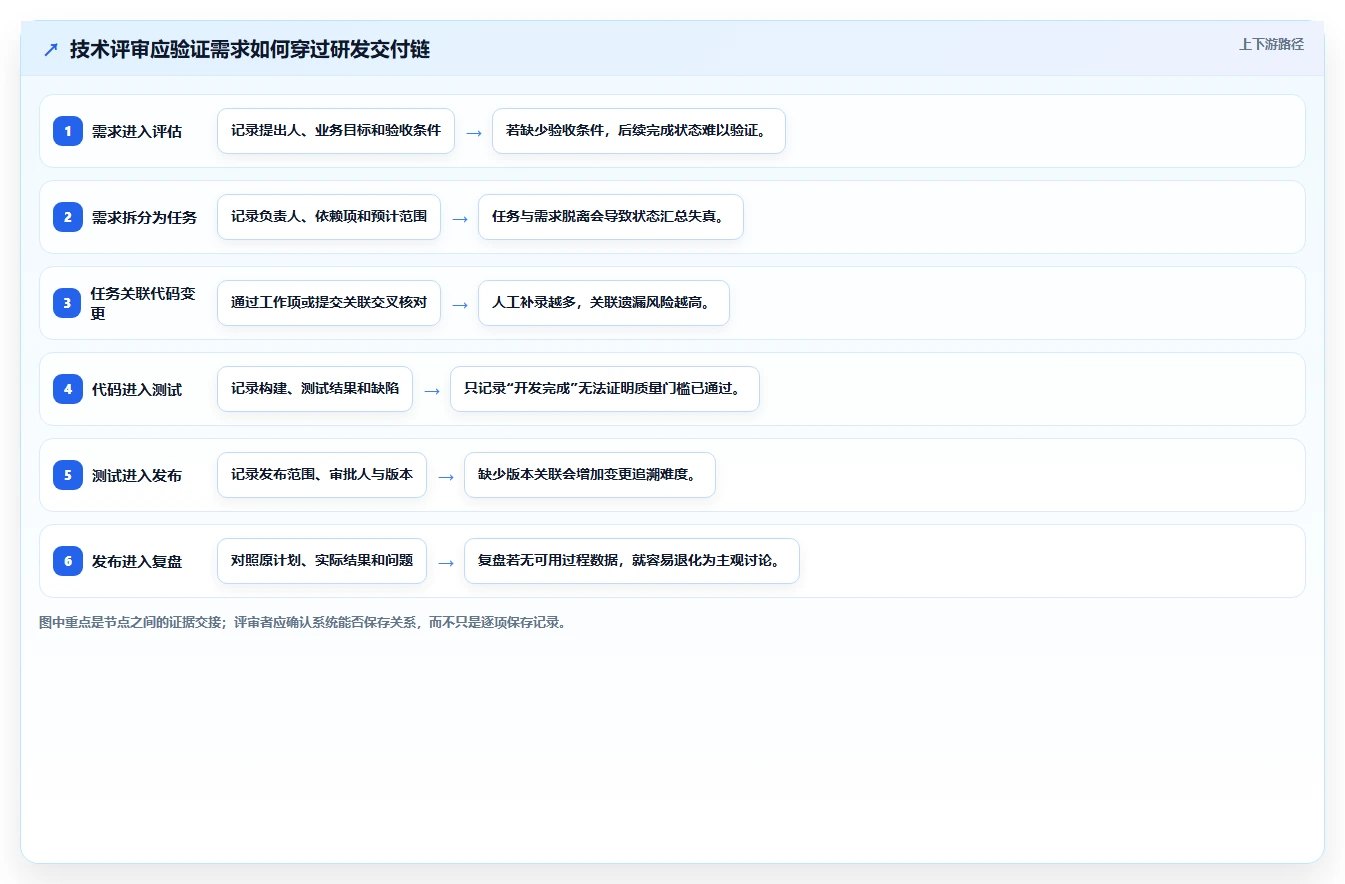The image size is (1345, 884).
Task: Select step badge 4 for 代码进入测试
Action: pos(68,389)
